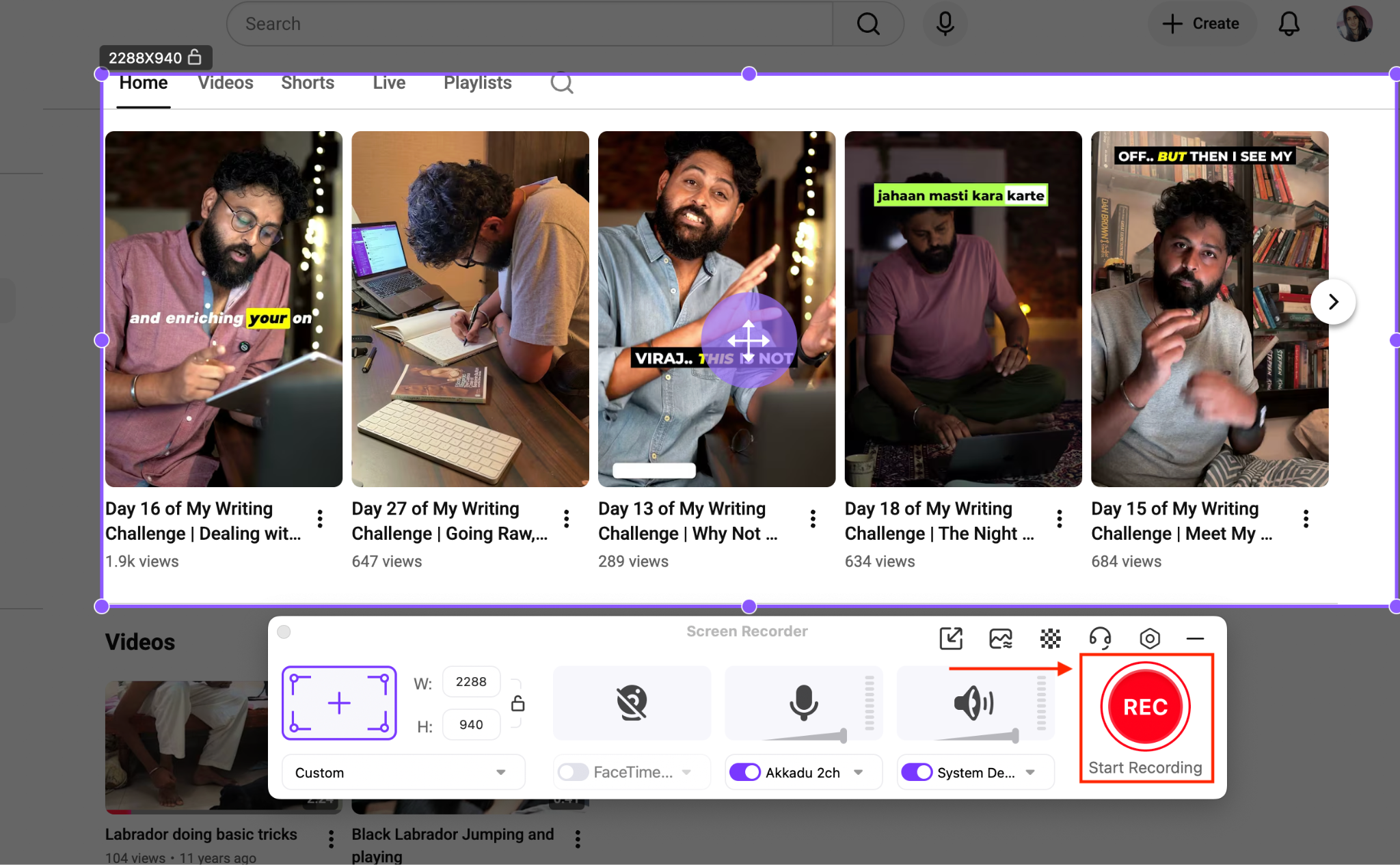The image size is (1400, 865).
Task: Click the Videos section heading
Action: coord(140,642)
